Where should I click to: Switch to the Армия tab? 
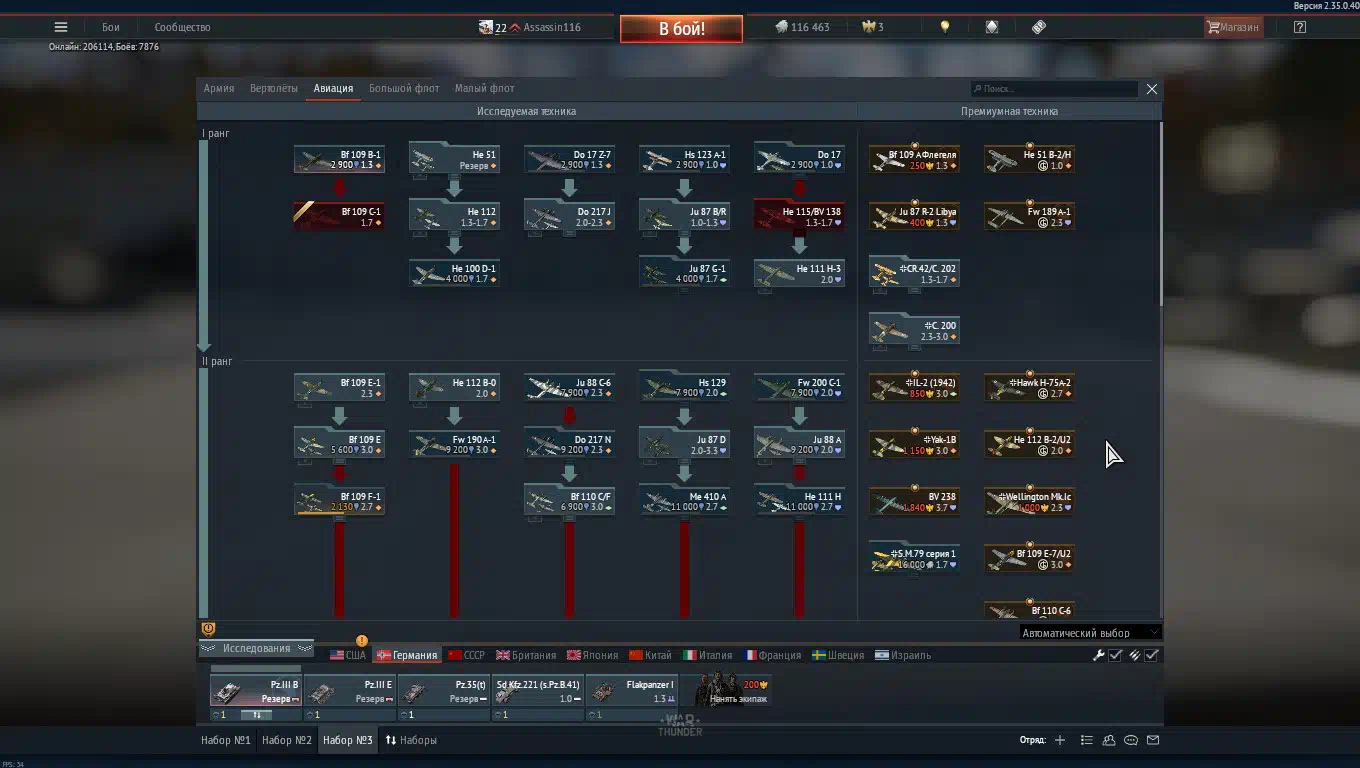(x=219, y=88)
